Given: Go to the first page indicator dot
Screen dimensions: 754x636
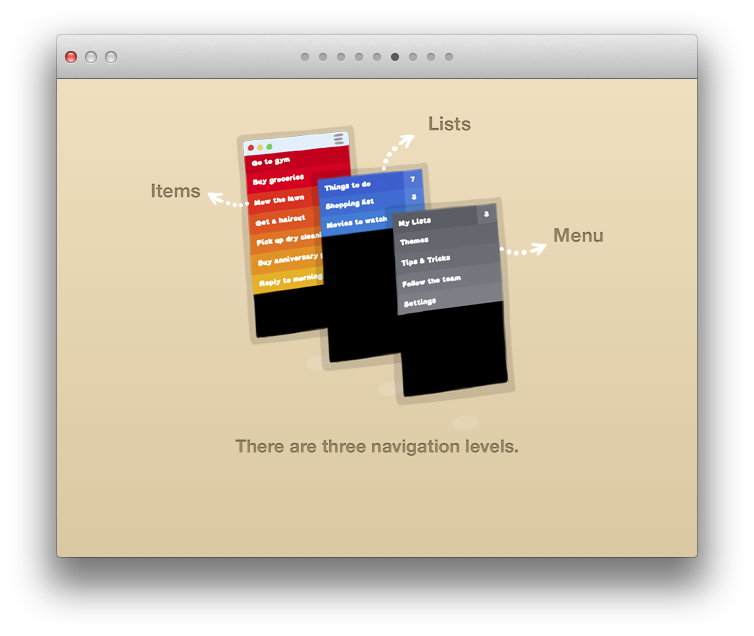Looking at the screenshot, I should pos(305,57).
